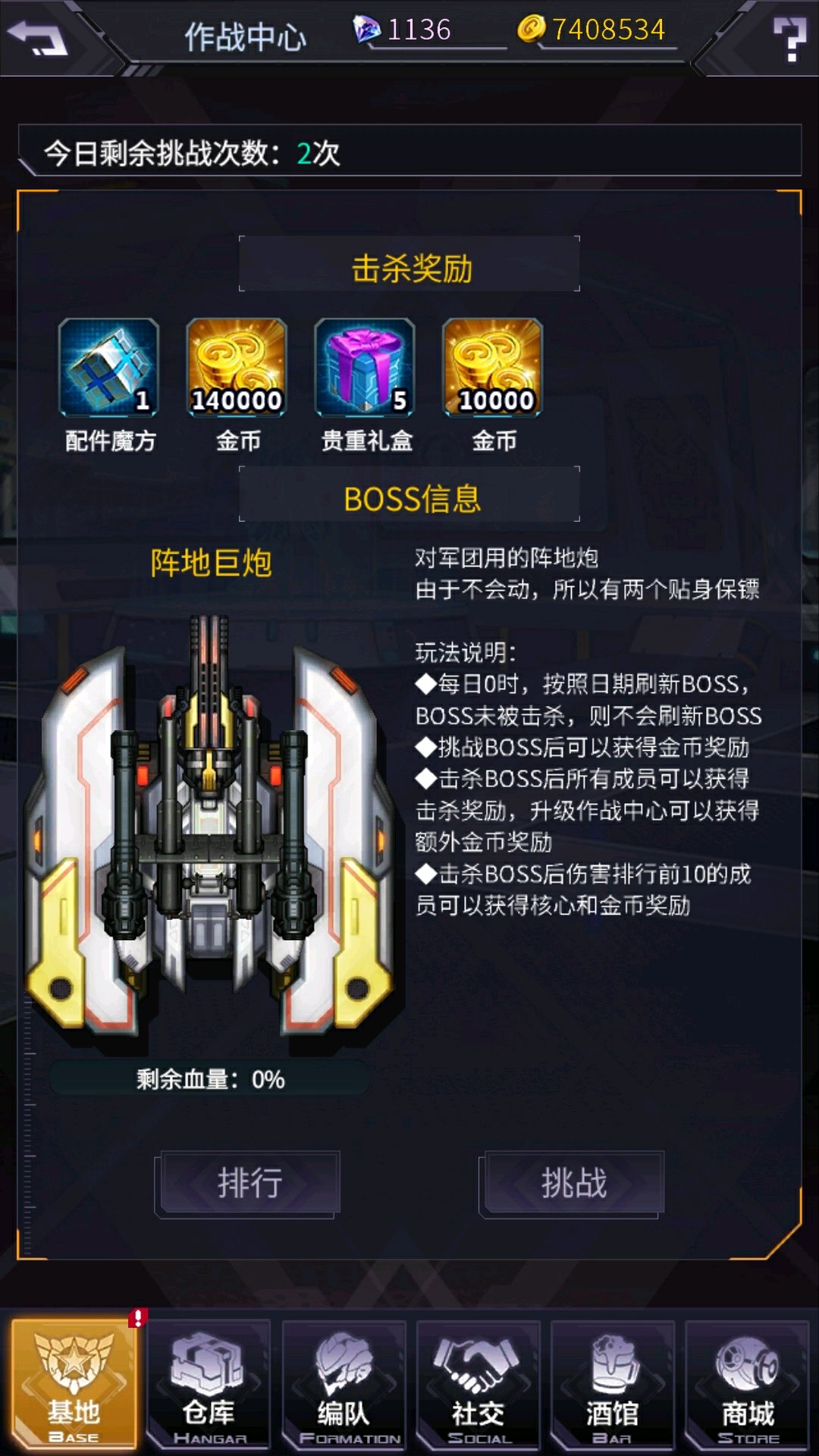Tap the purple diamond currency icon

tap(367, 30)
